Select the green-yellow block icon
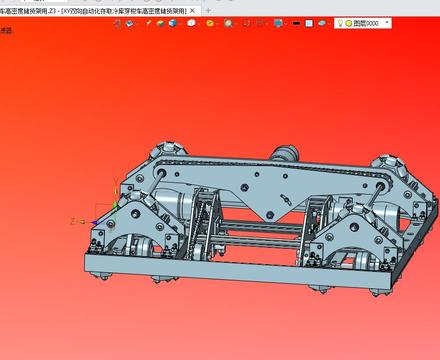Viewport: 440px width, 360px height. pyautogui.click(x=161, y=23)
